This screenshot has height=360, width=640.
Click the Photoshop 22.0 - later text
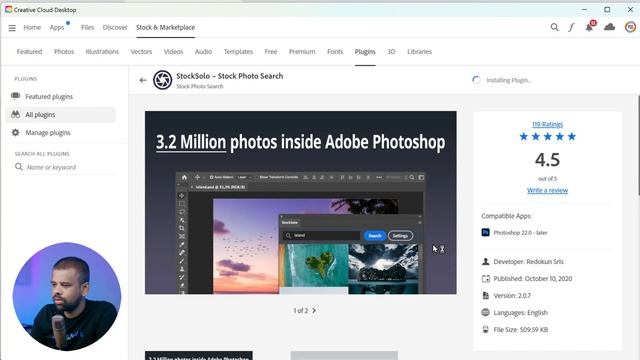point(520,233)
